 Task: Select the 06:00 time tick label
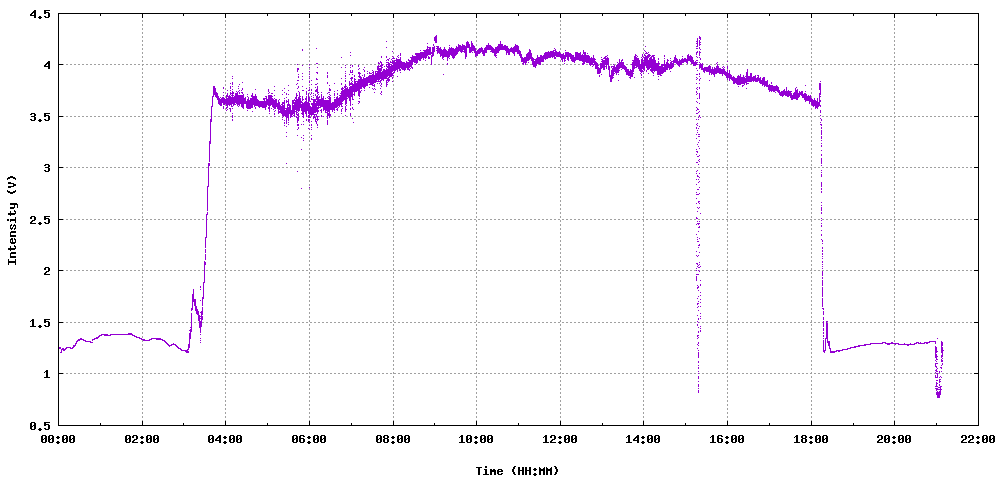[x=309, y=439]
